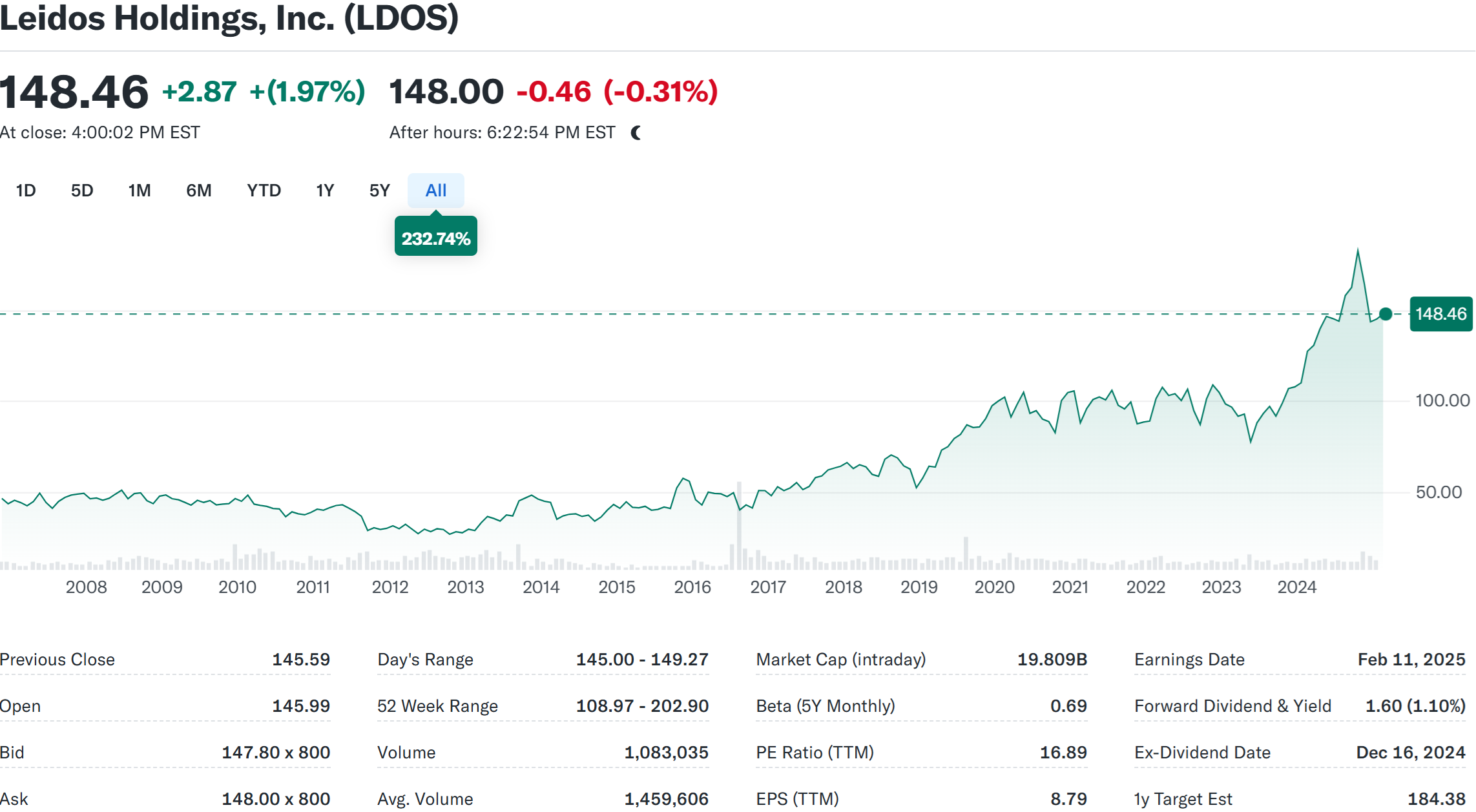Click the 2016 x-axis year label
The height and width of the screenshot is (812, 1476).
pos(692,587)
